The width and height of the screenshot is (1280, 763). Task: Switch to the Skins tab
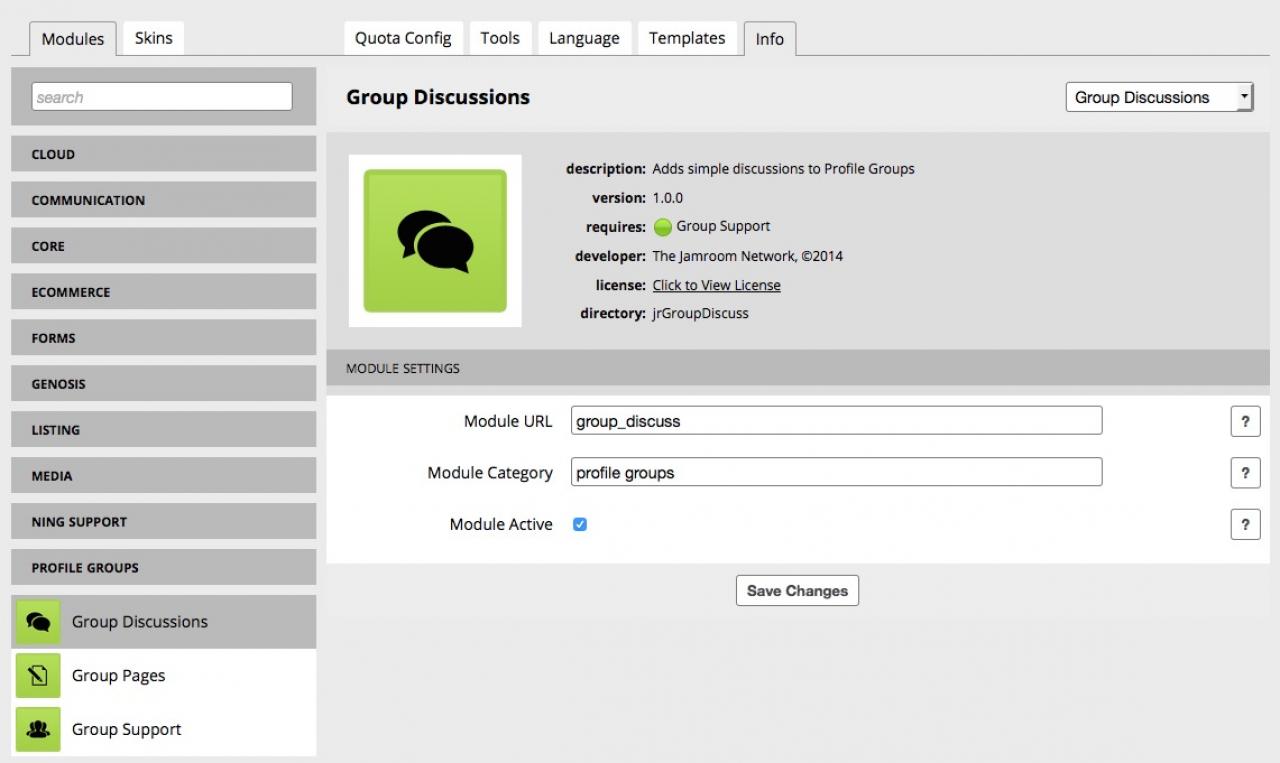click(153, 38)
